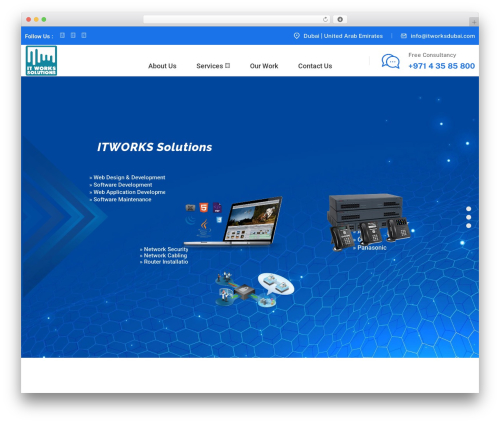This screenshot has height=423, width=500.
Task: Click the browser download button icon
Action: pos(340,19)
